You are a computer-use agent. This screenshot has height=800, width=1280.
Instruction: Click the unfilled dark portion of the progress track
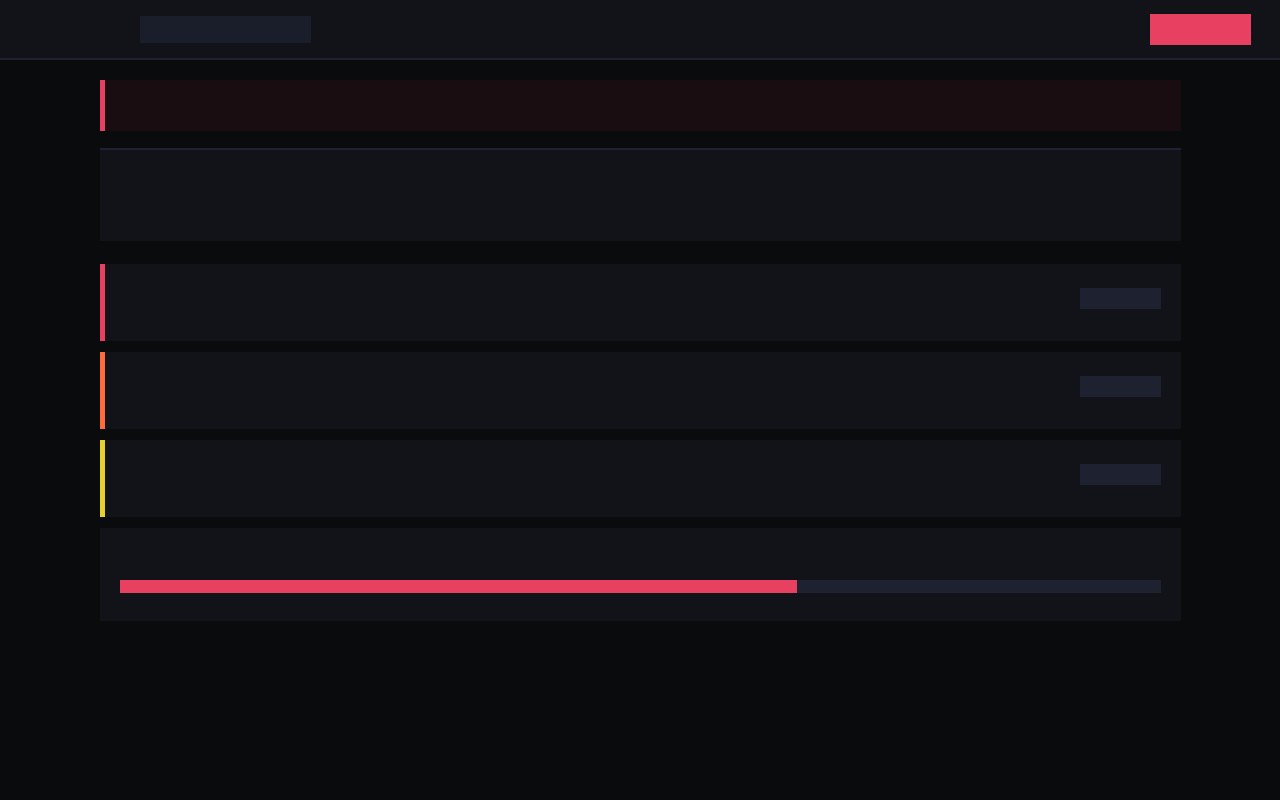point(978,586)
